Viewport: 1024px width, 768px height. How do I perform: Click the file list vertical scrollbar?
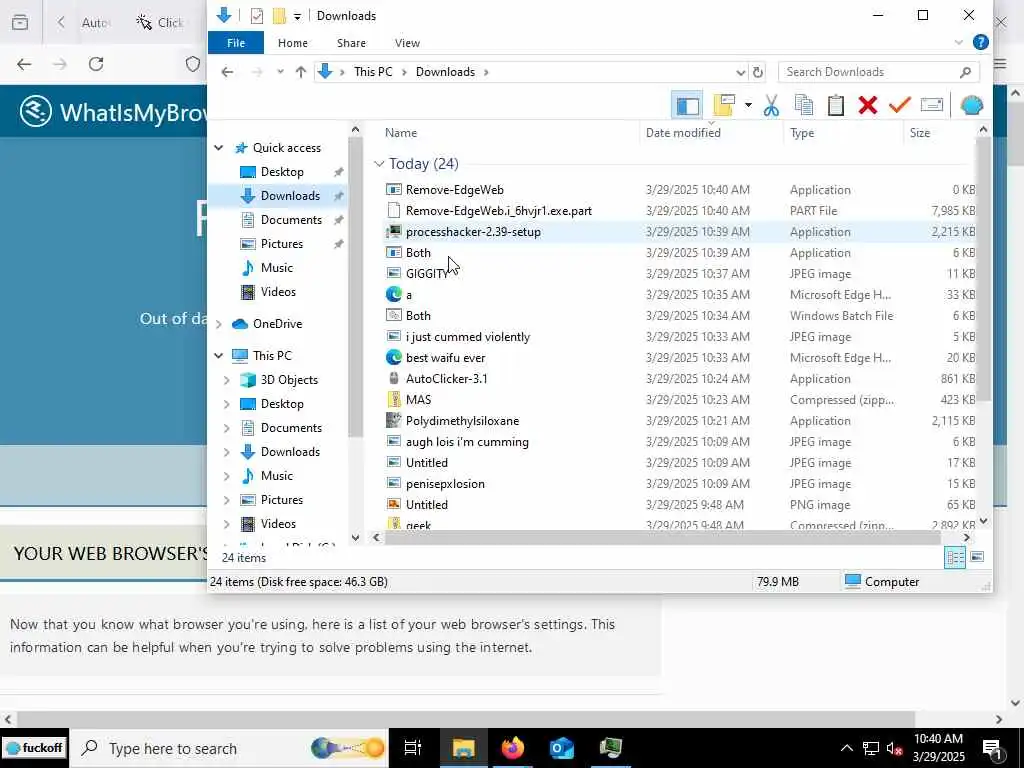point(984,269)
